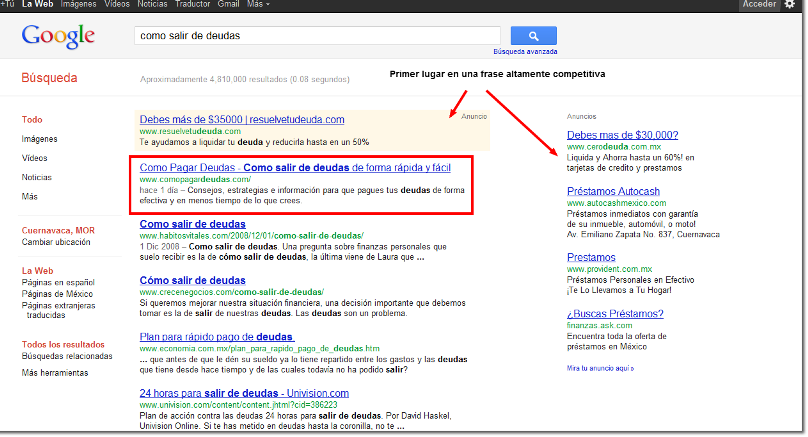808x437 pixels.
Task: Filter by Noticias in left sidebar
Action: 37,177
